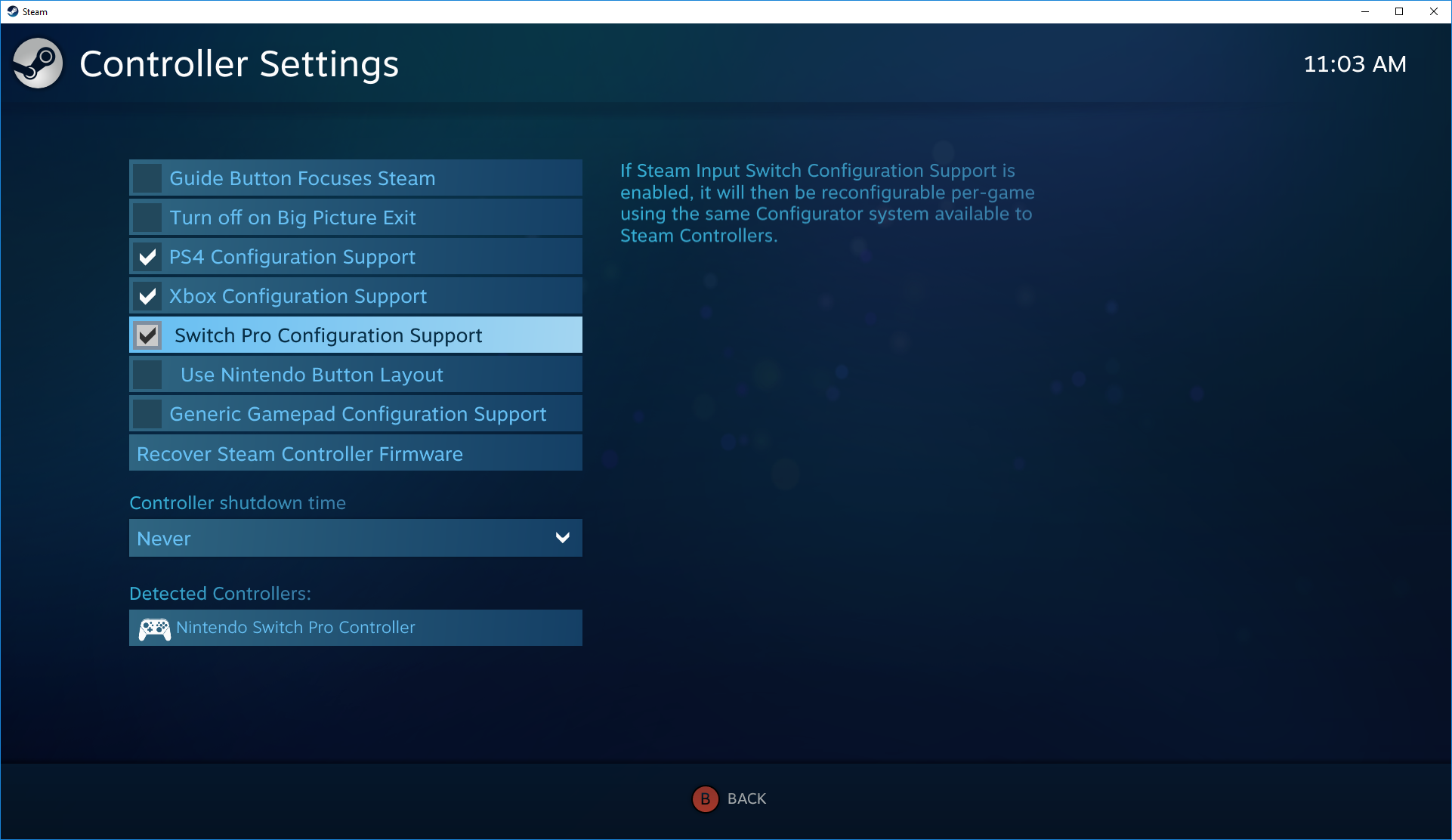Click Recover Steam Controller Firmware button

pyautogui.click(x=356, y=453)
